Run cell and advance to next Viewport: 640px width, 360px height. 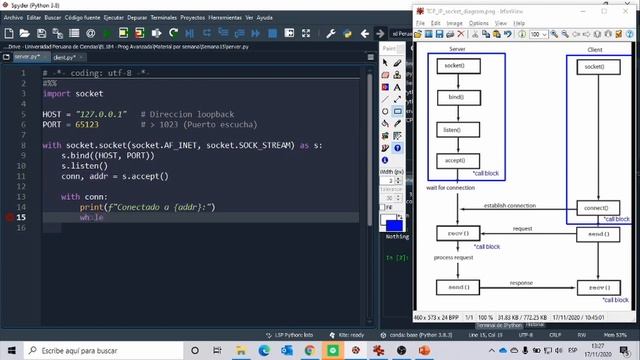point(140,33)
